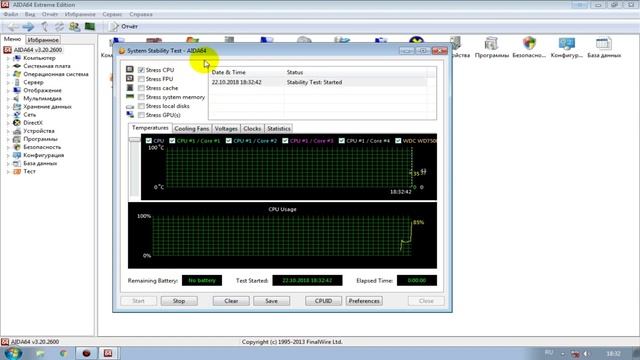Image resolution: width=640 pixels, height=360 pixels.
Task: Toggle the CPU #1 / Core #4 legend checkbox
Action: point(342,141)
